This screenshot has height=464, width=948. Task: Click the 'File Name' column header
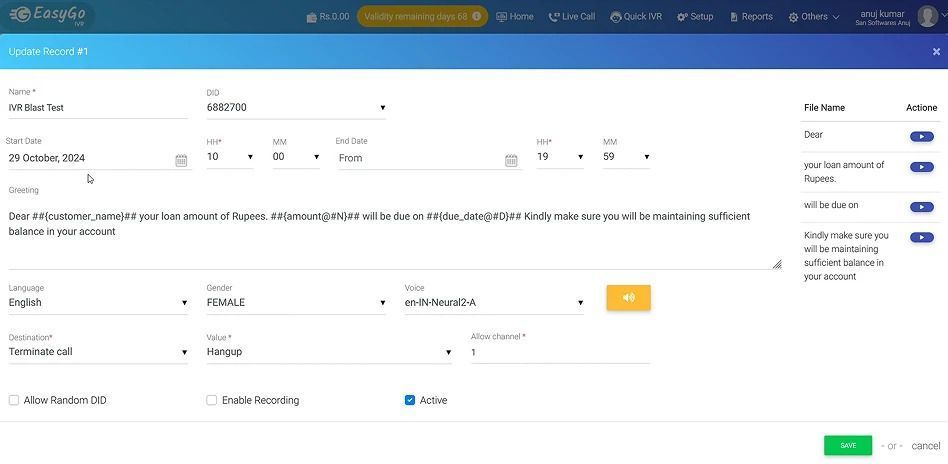(824, 108)
